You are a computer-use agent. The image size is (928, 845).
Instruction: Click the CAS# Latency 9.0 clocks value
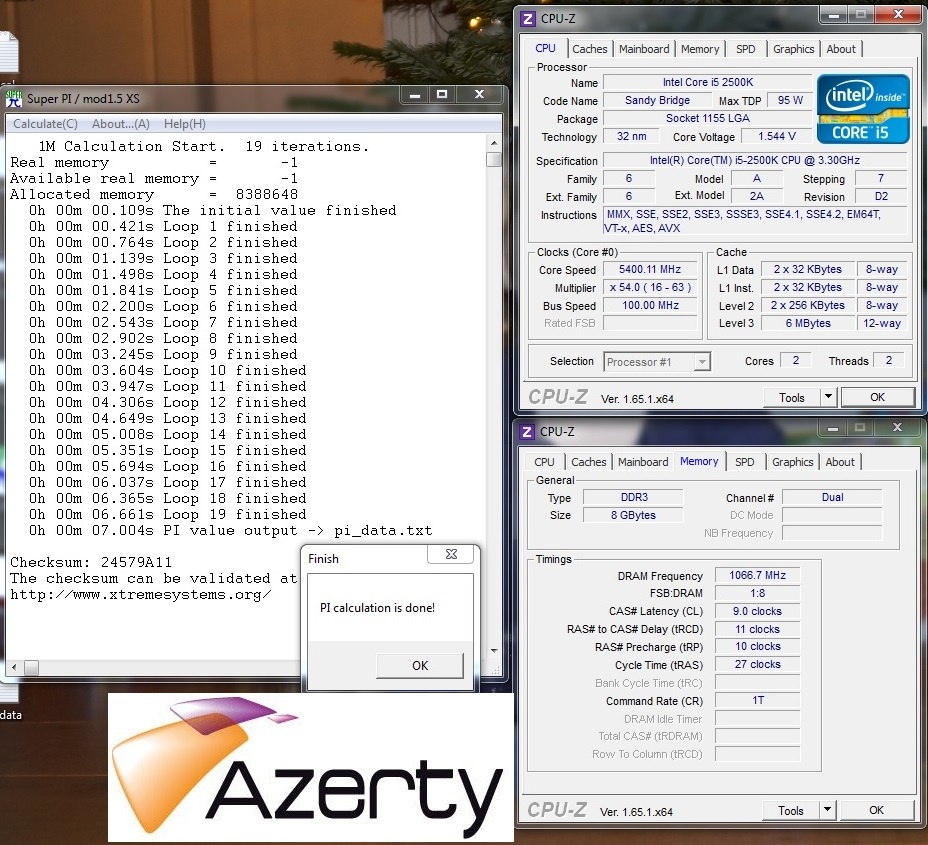pyautogui.click(x=757, y=611)
